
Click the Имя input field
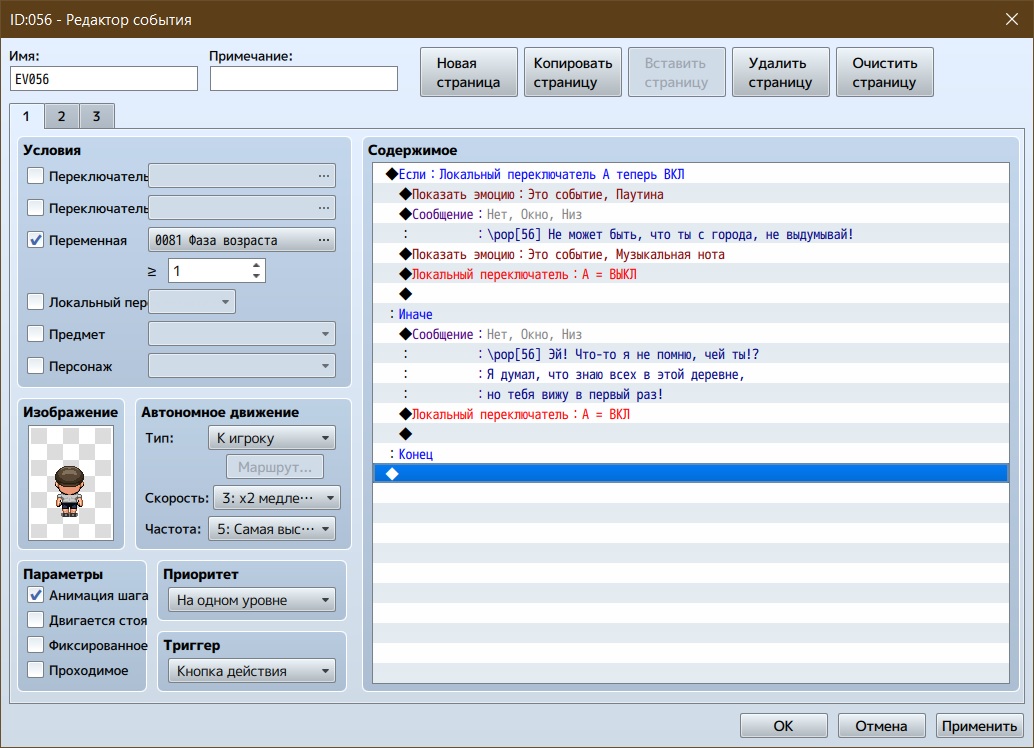coord(104,79)
